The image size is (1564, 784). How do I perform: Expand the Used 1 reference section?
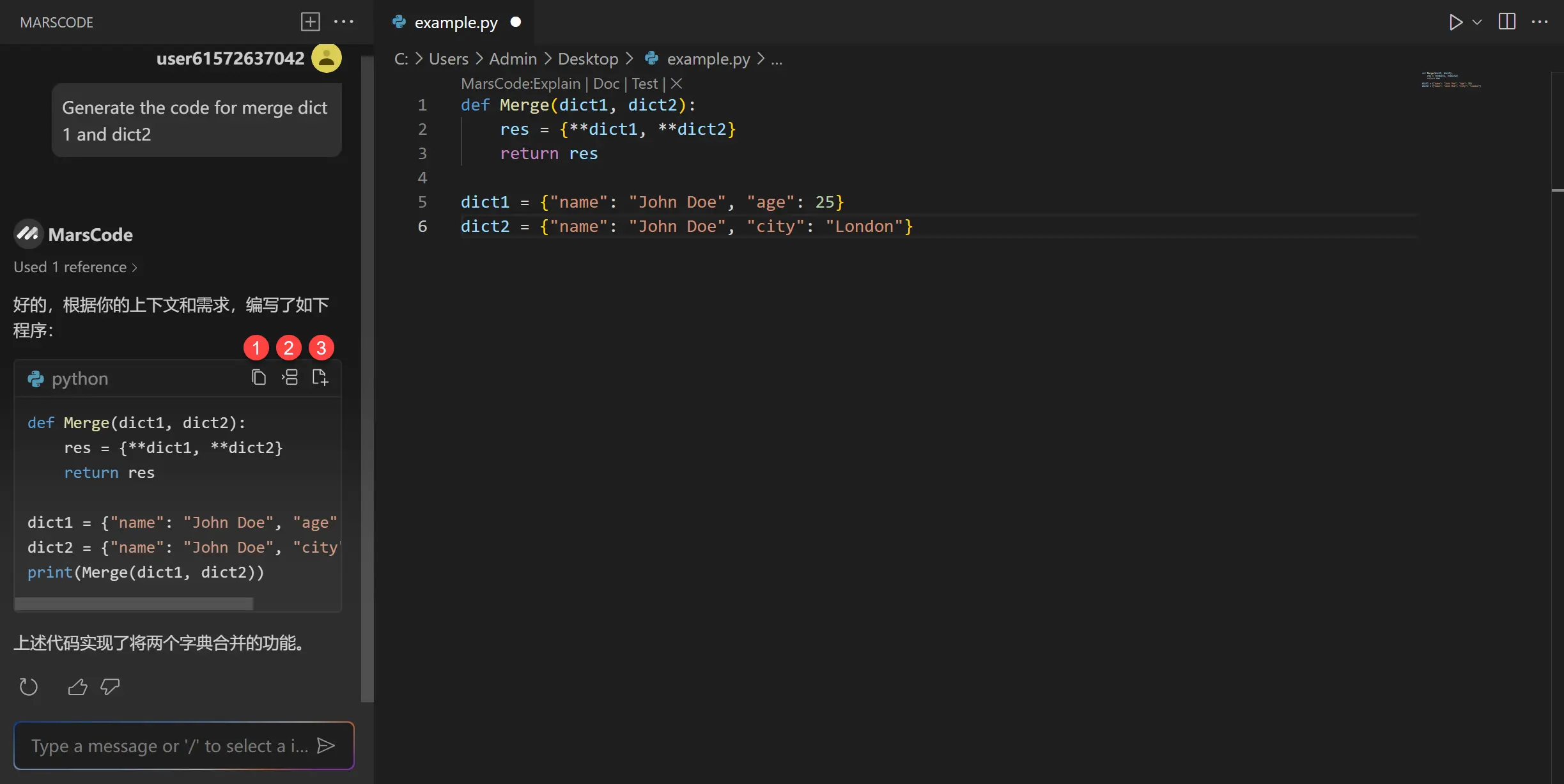coord(75,267)
